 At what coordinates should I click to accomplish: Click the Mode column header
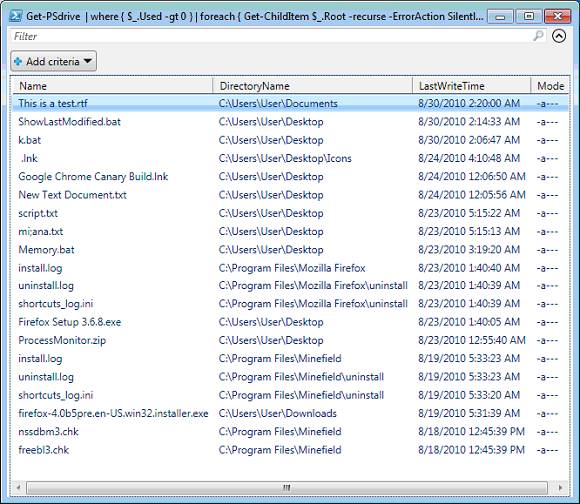pyautogui.click(x=550, y=86)
